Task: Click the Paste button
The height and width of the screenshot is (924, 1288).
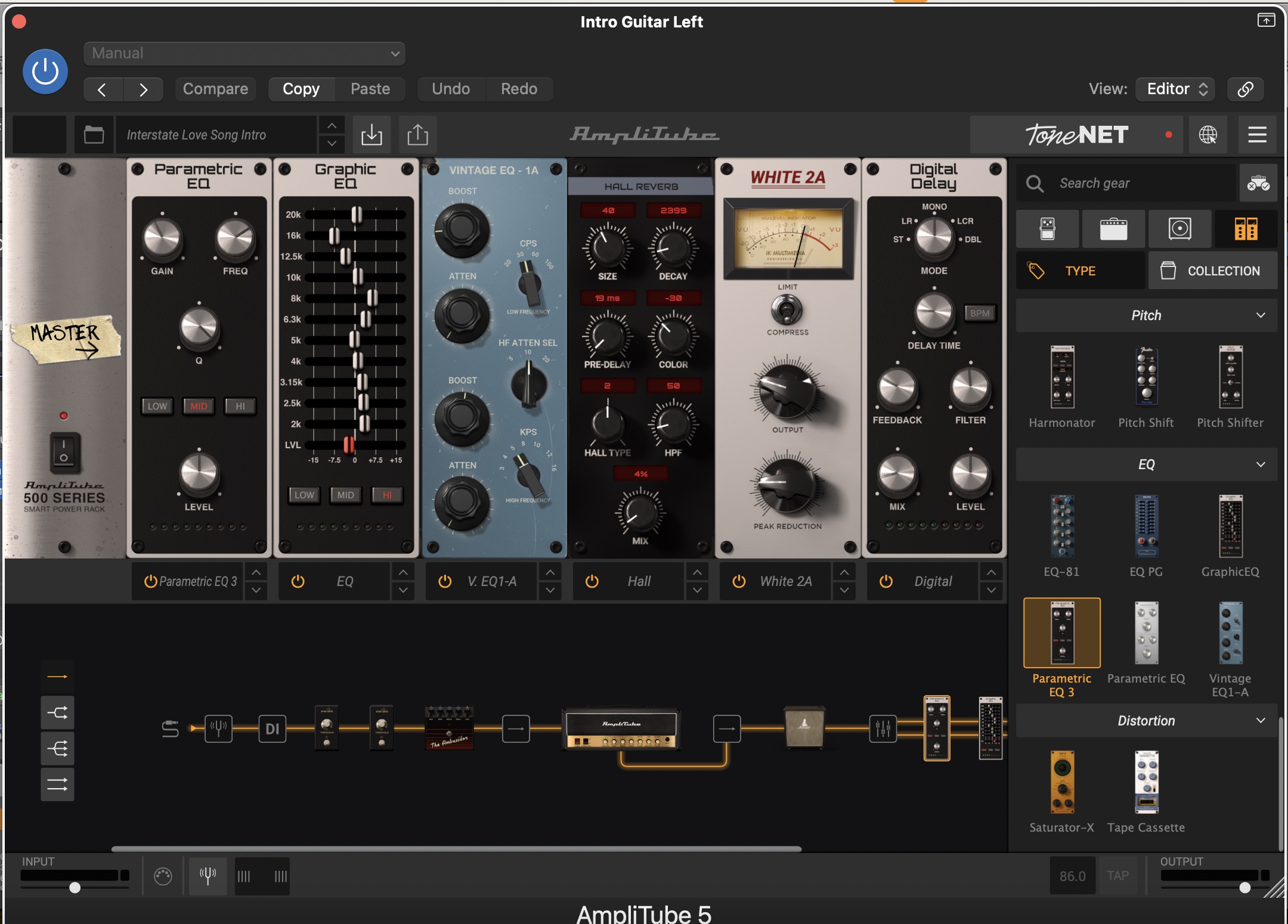Action: point(370,89)
